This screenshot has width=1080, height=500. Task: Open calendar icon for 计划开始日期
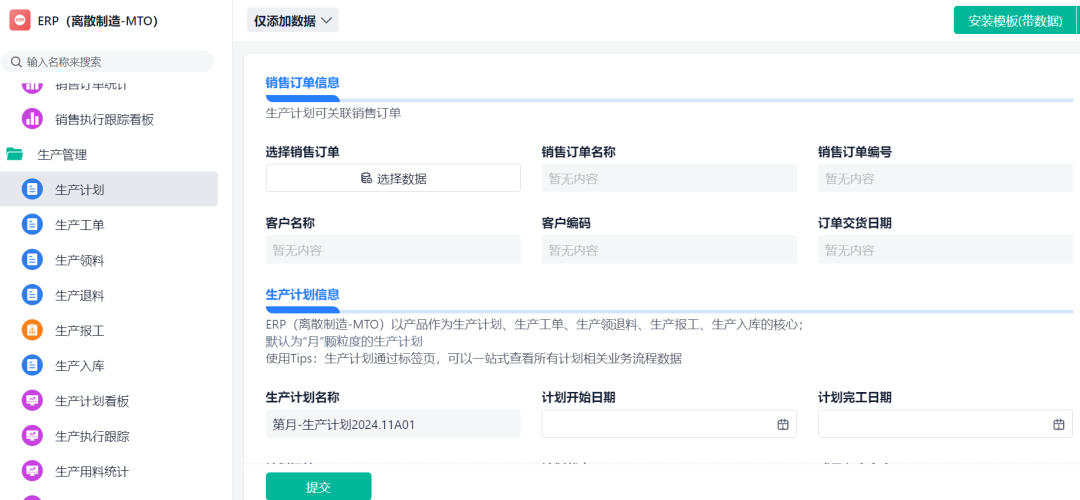pos(783,425)
